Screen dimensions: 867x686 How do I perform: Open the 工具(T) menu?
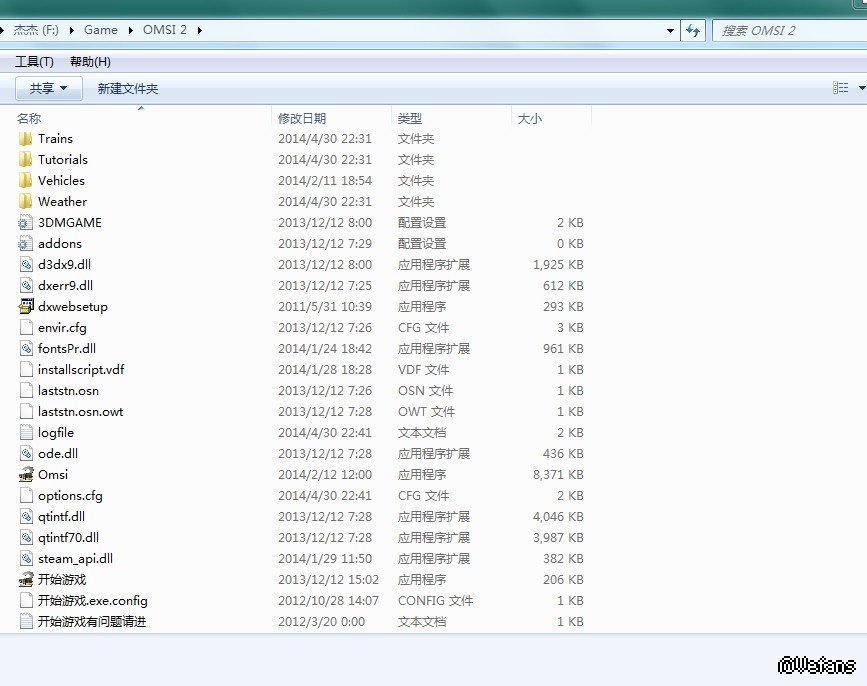pyautogui.click(x=34, y=62)
